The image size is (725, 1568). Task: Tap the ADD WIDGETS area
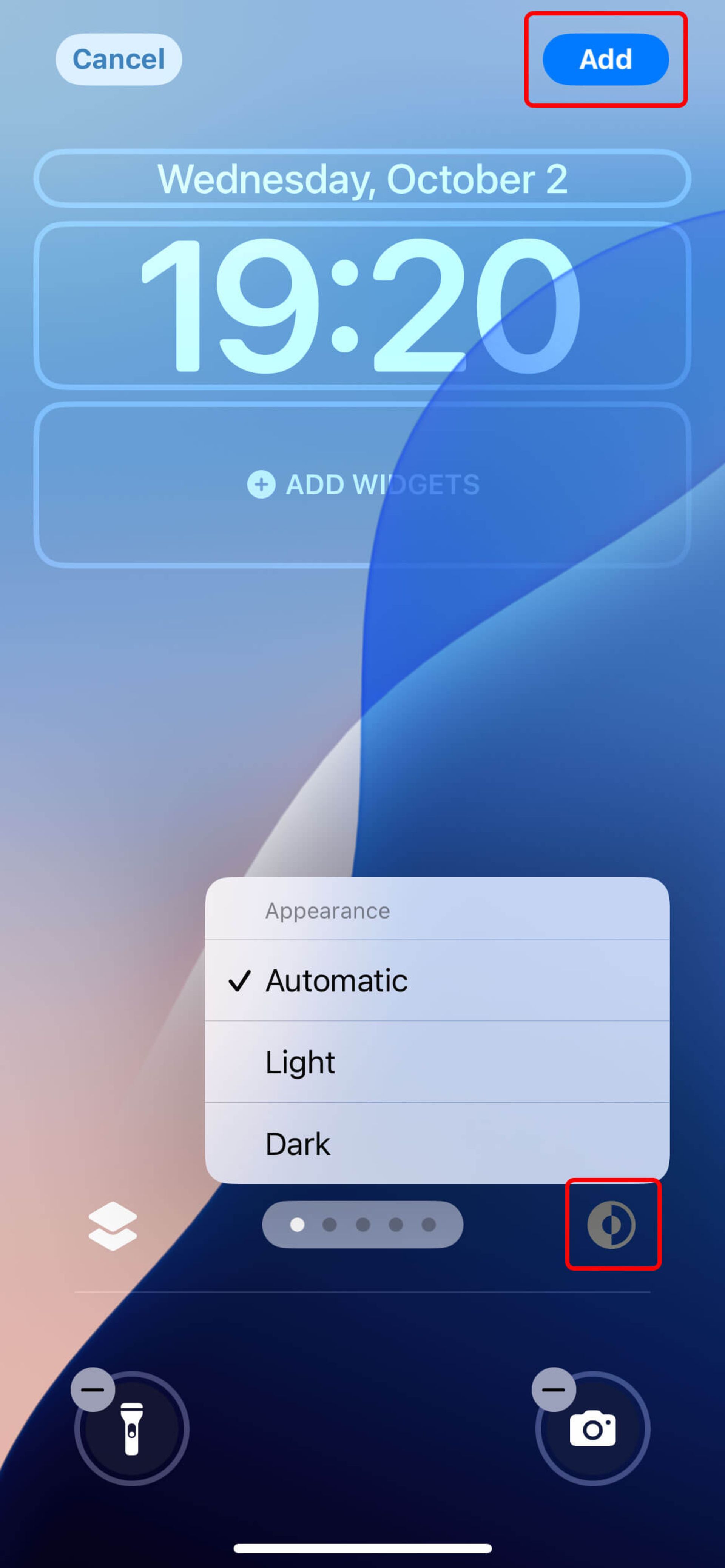pyautogui.click(x=362, y=484)
